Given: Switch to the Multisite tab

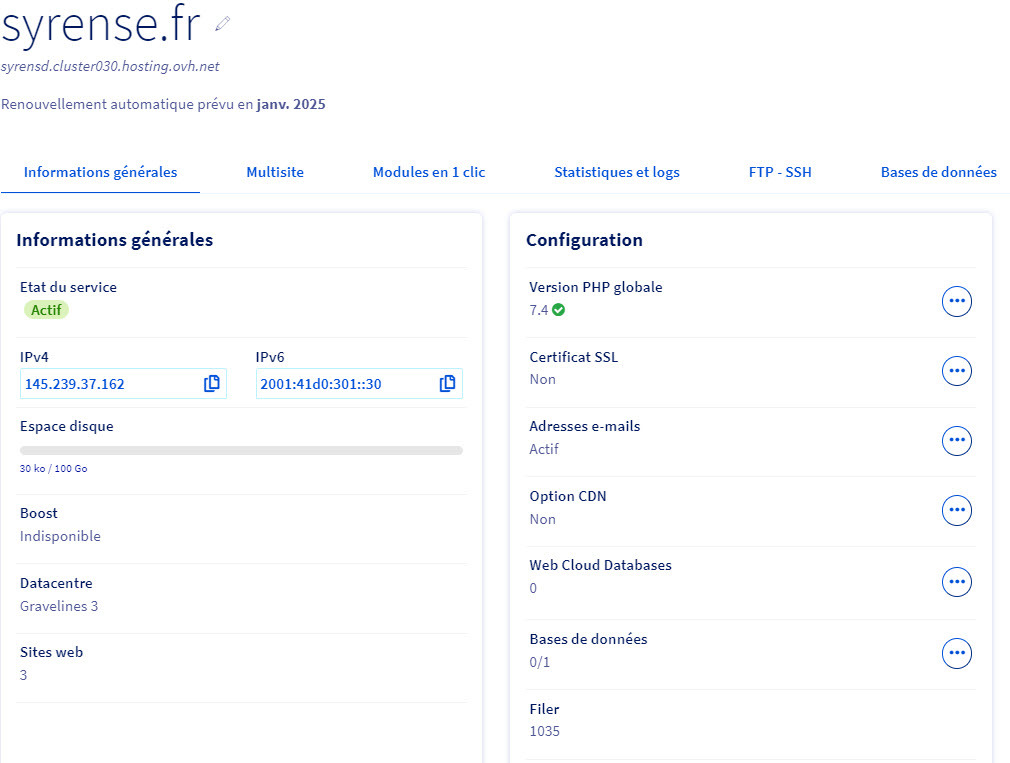Looking at the screenshot, I should (275, 172).
